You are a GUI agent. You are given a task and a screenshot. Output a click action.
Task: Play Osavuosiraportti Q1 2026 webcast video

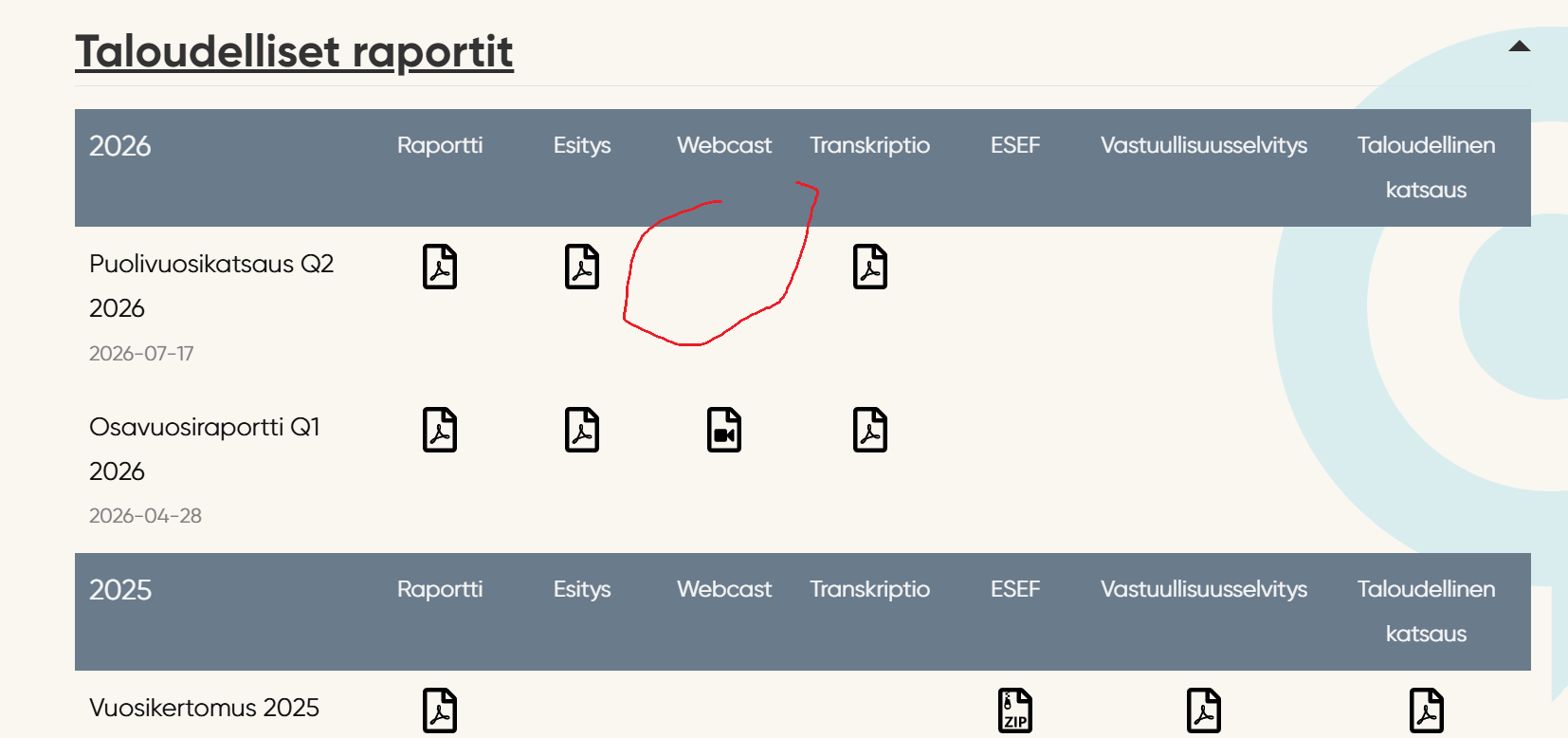click(724, 430)
